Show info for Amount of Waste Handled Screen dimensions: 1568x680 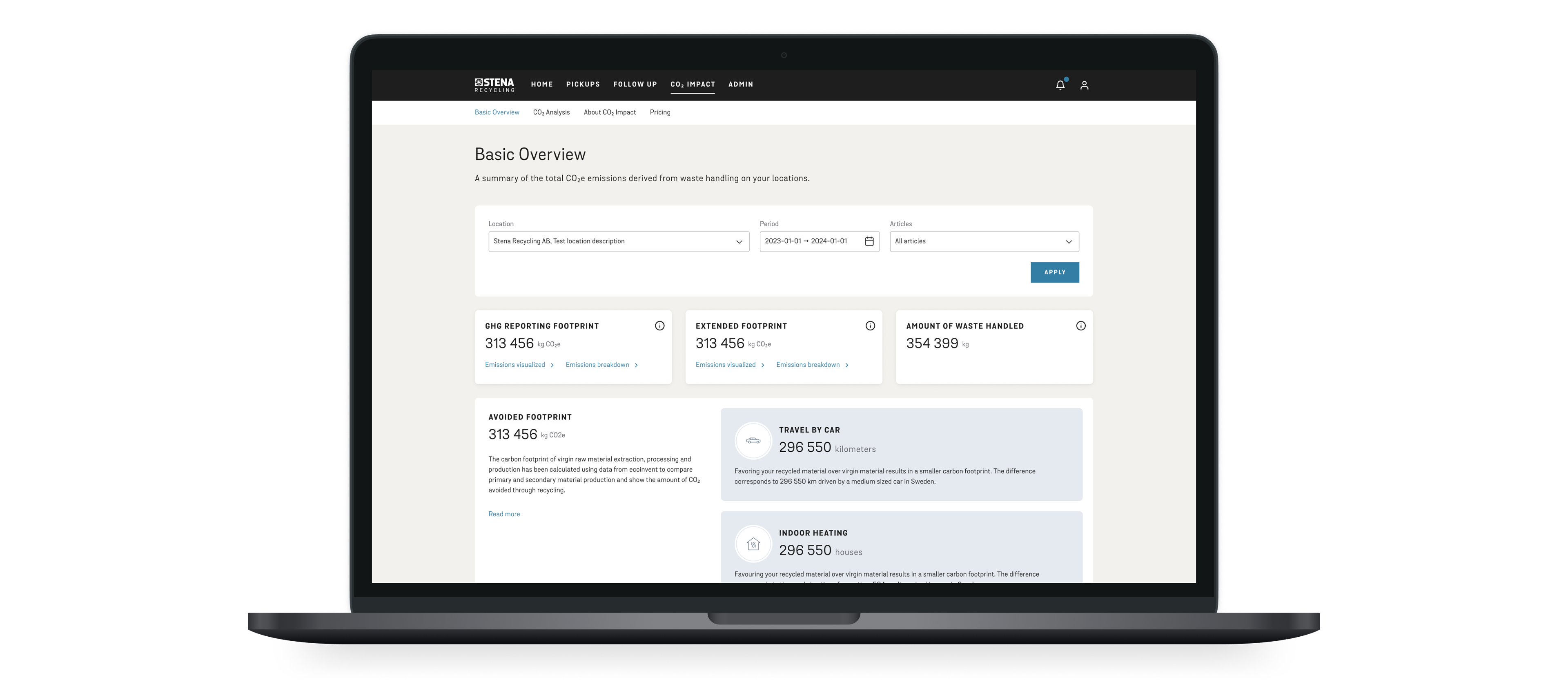coord(1080,326)
